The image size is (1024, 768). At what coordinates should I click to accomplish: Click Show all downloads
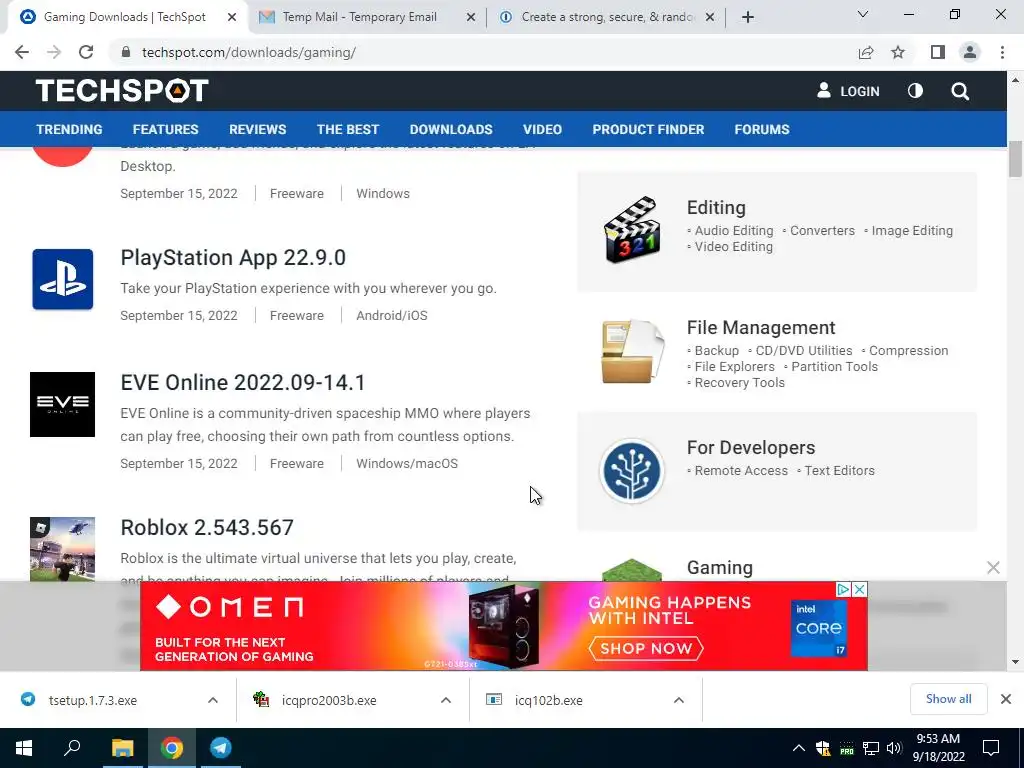[x=948, y=699]
